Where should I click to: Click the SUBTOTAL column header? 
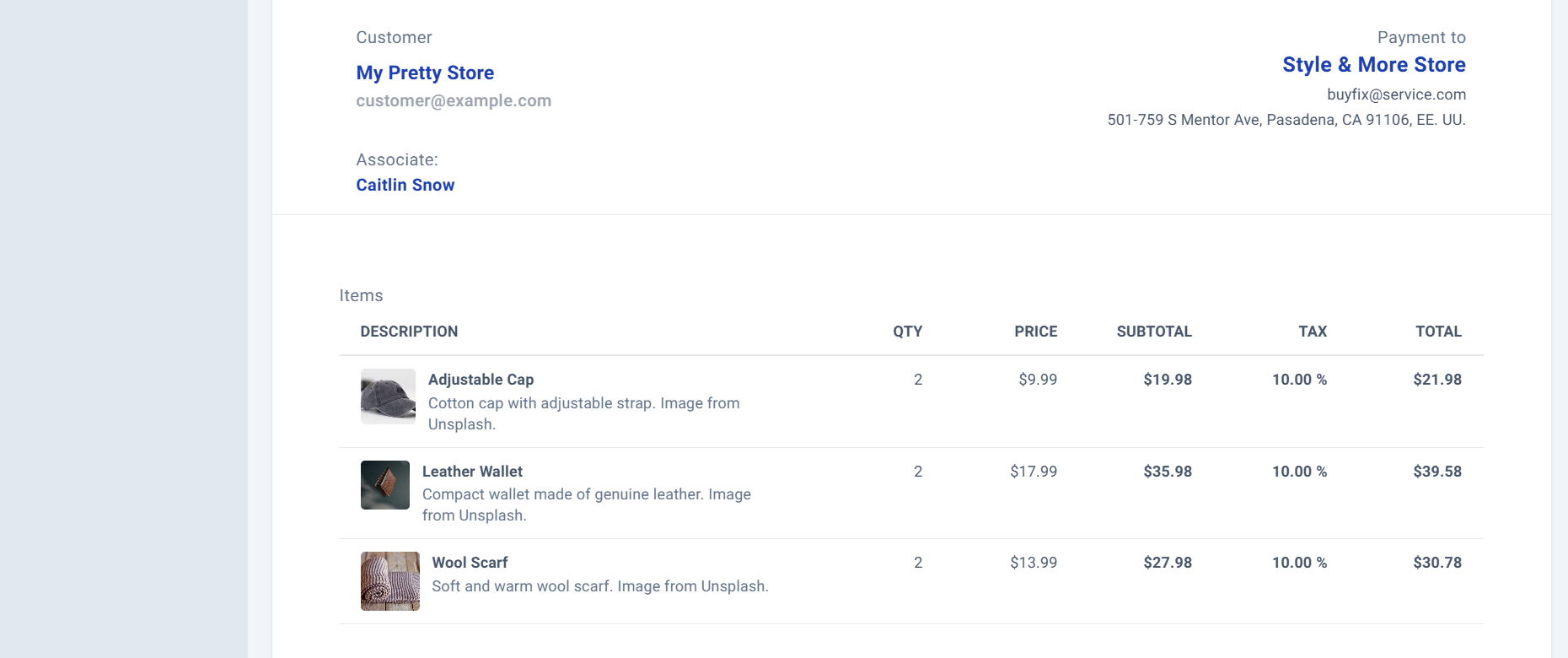[1154, 332]
